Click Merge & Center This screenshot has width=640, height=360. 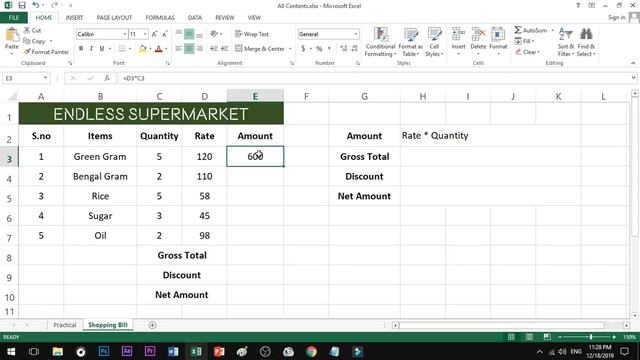tap(260, 49)
